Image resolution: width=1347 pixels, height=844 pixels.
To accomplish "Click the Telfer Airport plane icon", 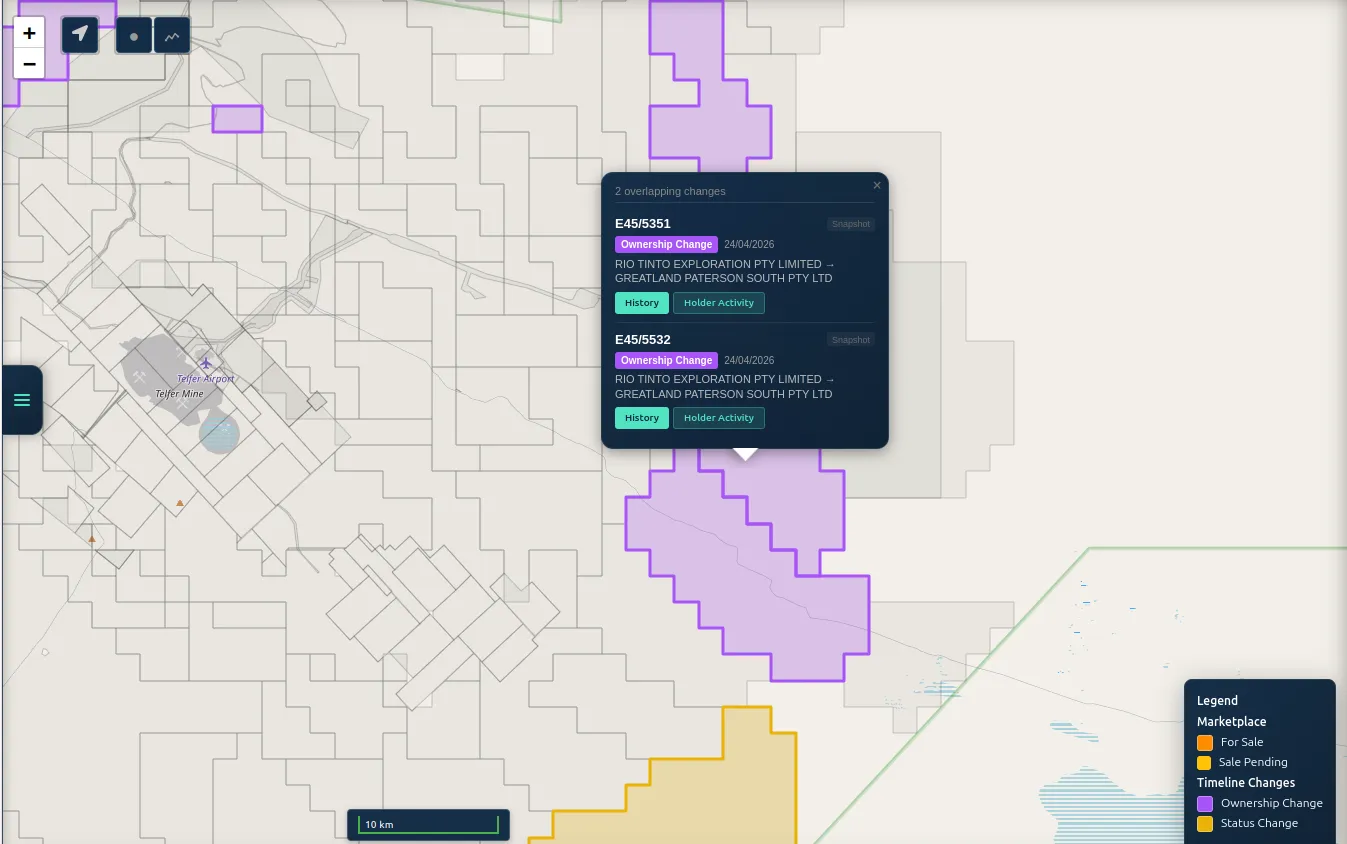I will coord(206,362).
